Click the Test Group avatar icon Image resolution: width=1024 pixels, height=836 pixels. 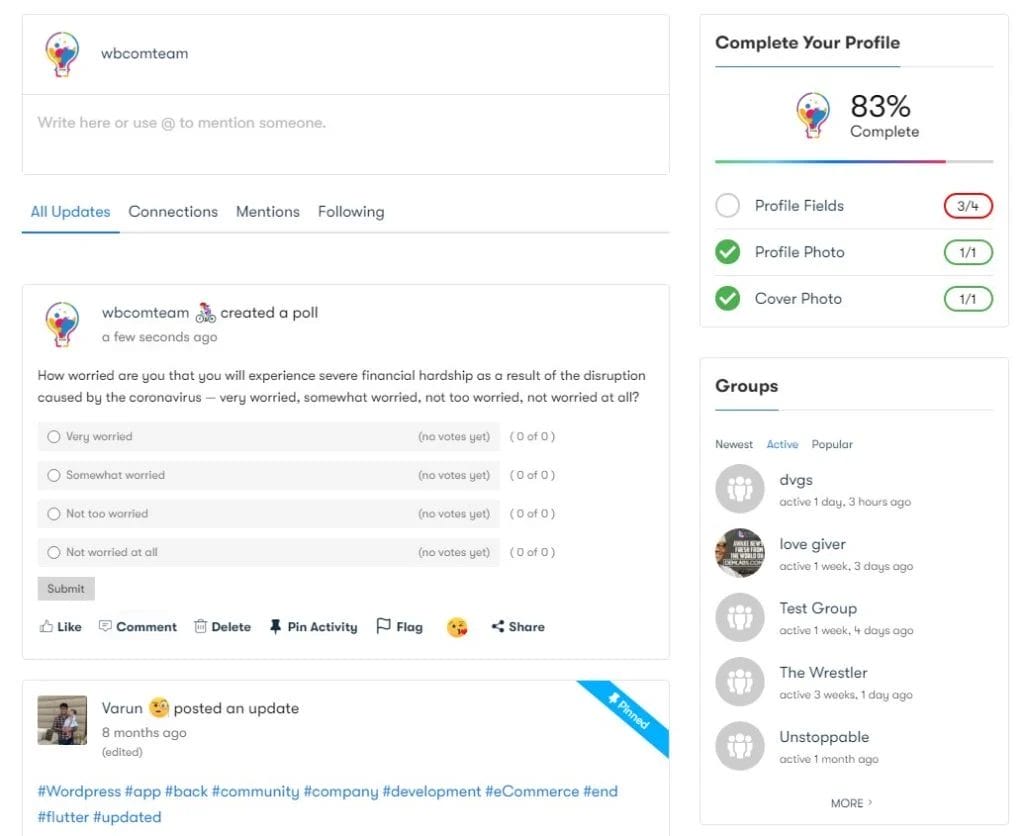tap(740, 618)
